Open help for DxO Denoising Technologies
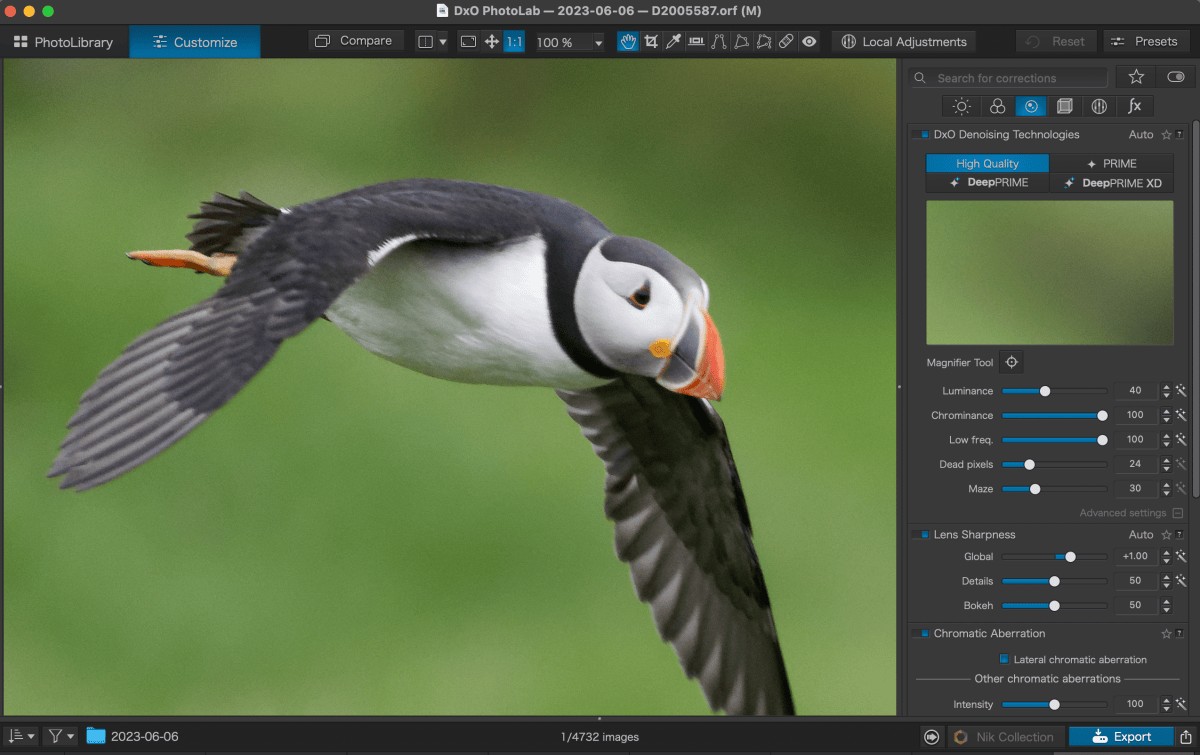Viewport: 1200px width, 755px height. pos(1179,135)
